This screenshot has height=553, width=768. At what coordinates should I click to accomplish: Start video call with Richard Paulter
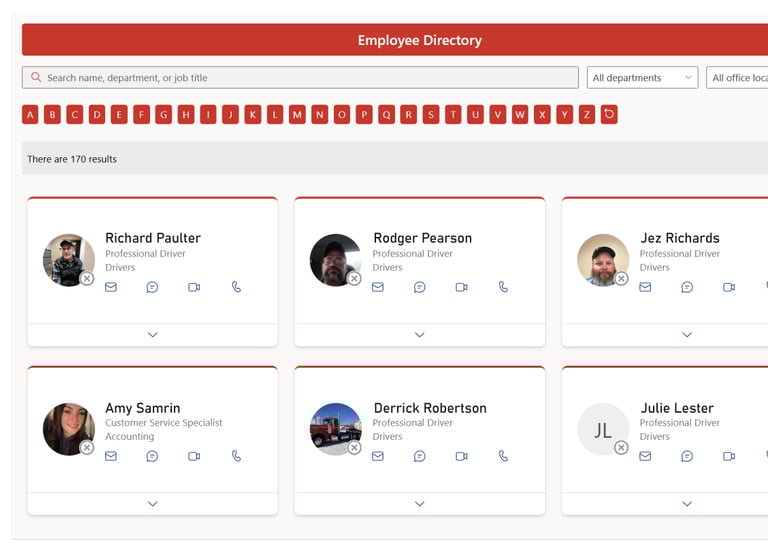point(194,287)
